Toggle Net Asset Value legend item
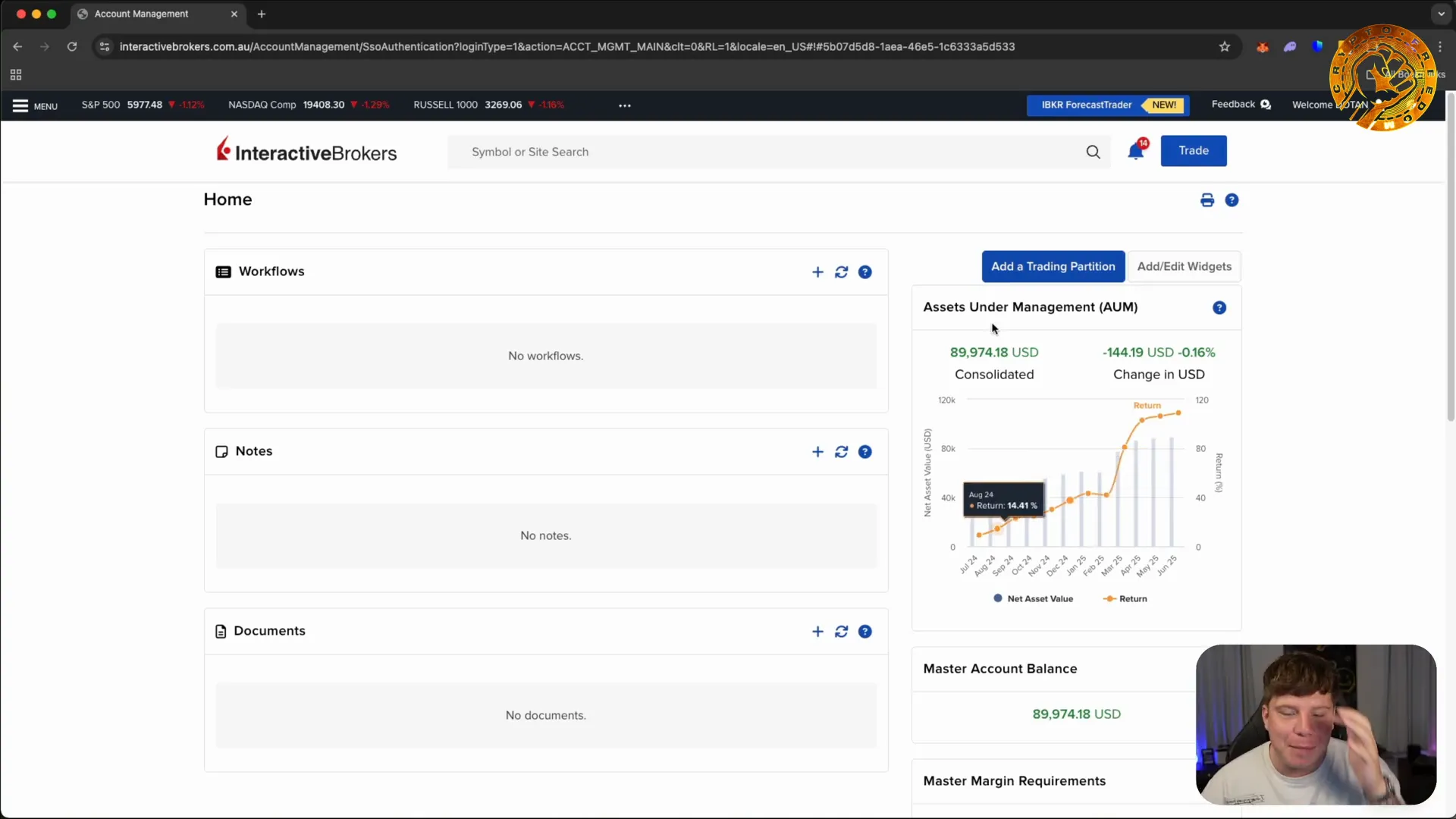The image size is (1456, 819). click(1033, 599)
